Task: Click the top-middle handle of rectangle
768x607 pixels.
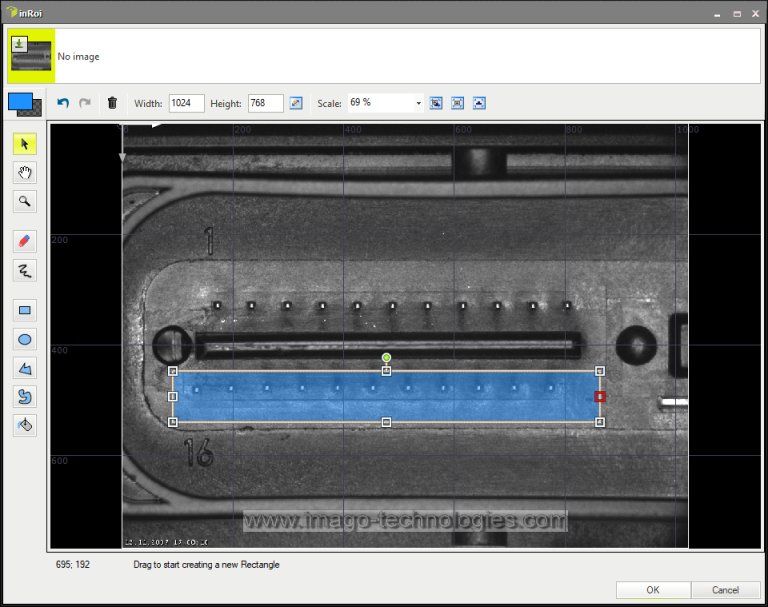Action: (x=386, y=371)
